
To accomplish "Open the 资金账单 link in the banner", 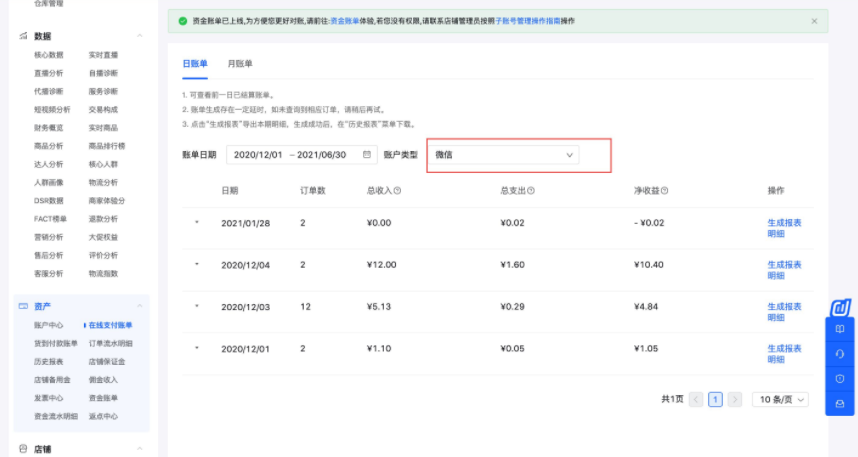I will [343, 21].
